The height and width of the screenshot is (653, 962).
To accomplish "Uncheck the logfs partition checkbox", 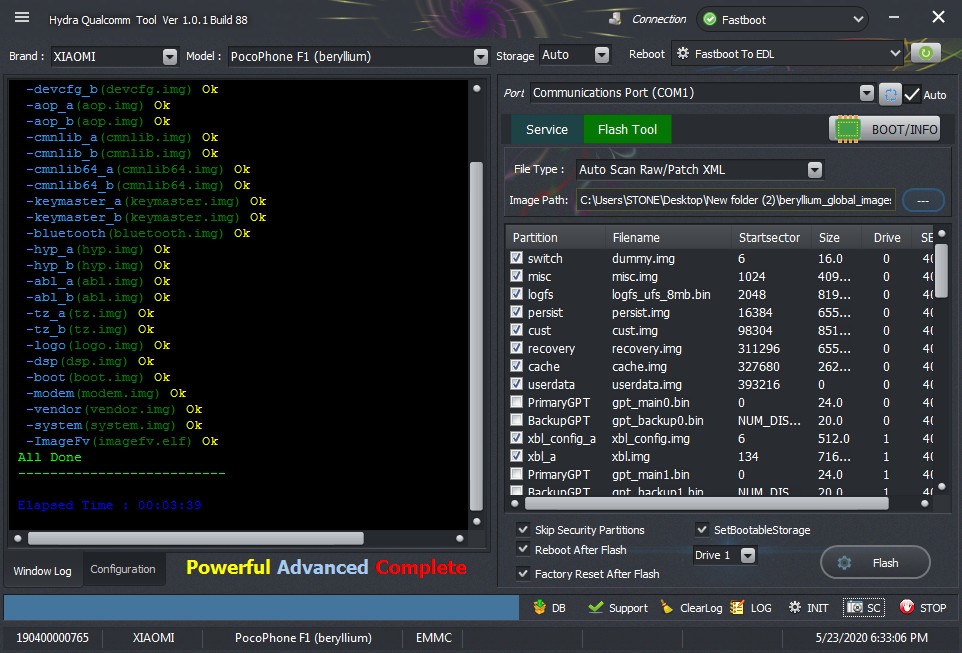I will [517, 294].
